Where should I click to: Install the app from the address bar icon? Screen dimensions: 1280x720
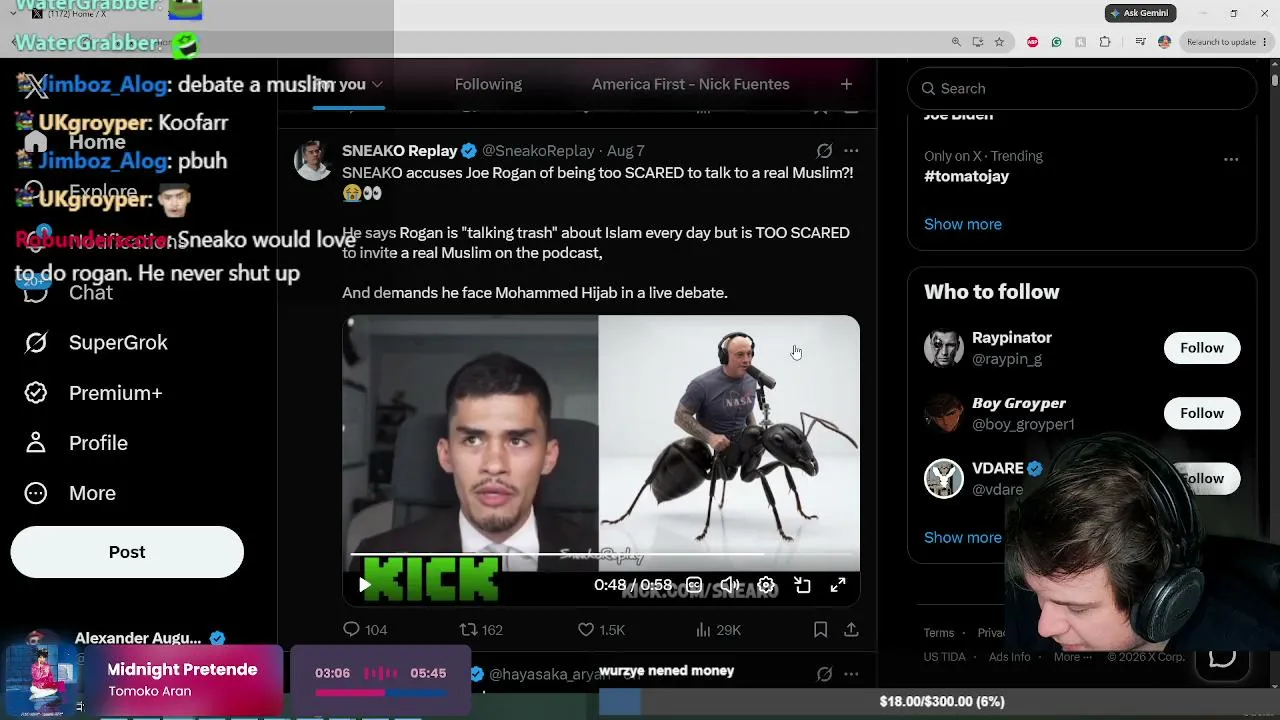point(978,42)
